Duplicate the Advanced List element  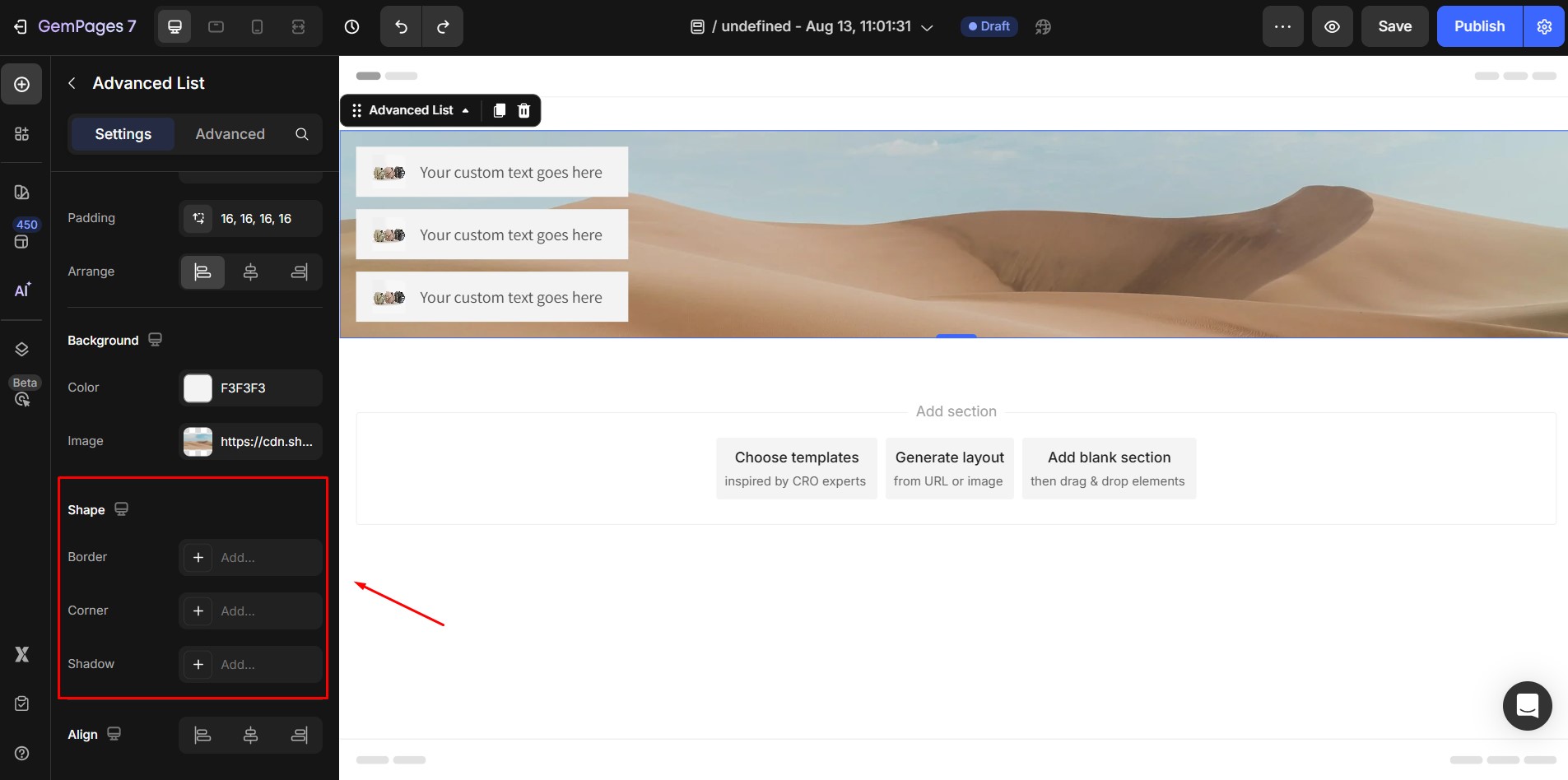[x=499, y=110]
